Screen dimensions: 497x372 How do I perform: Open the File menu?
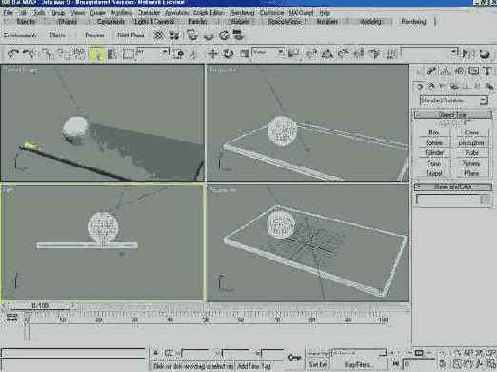[8, 13]
